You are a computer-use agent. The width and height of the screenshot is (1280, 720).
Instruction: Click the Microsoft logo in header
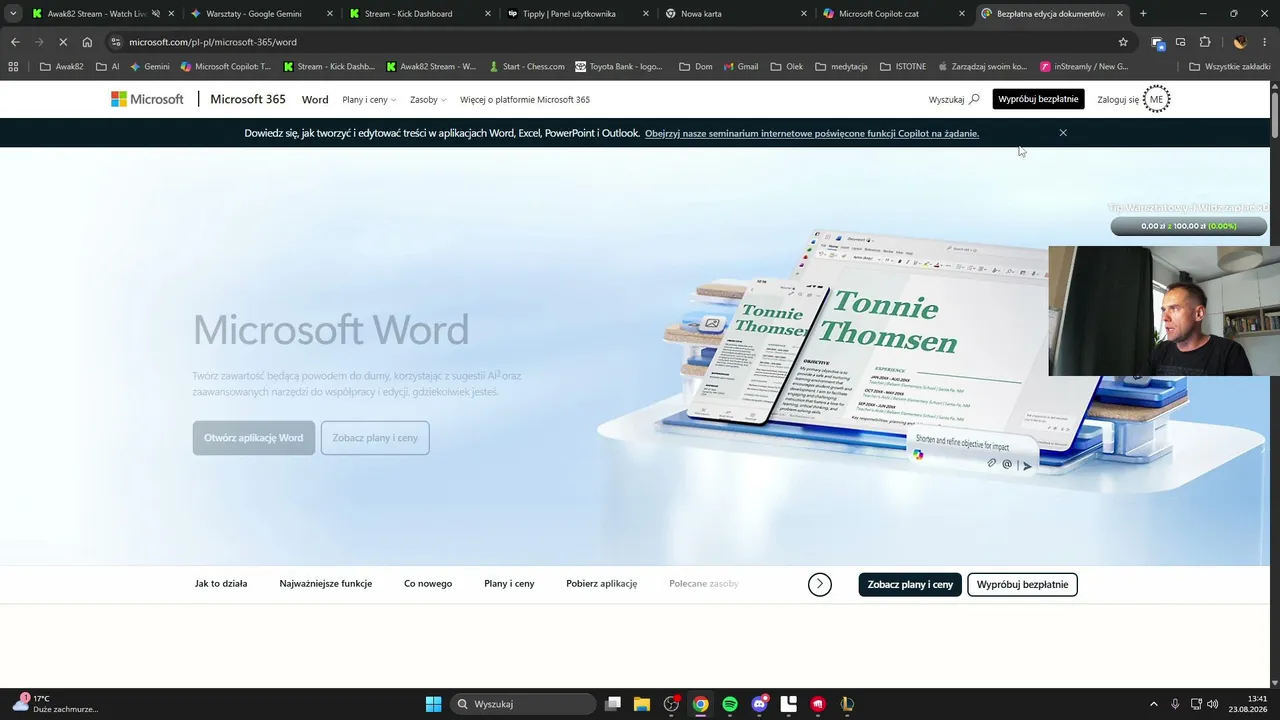[147, 99]
